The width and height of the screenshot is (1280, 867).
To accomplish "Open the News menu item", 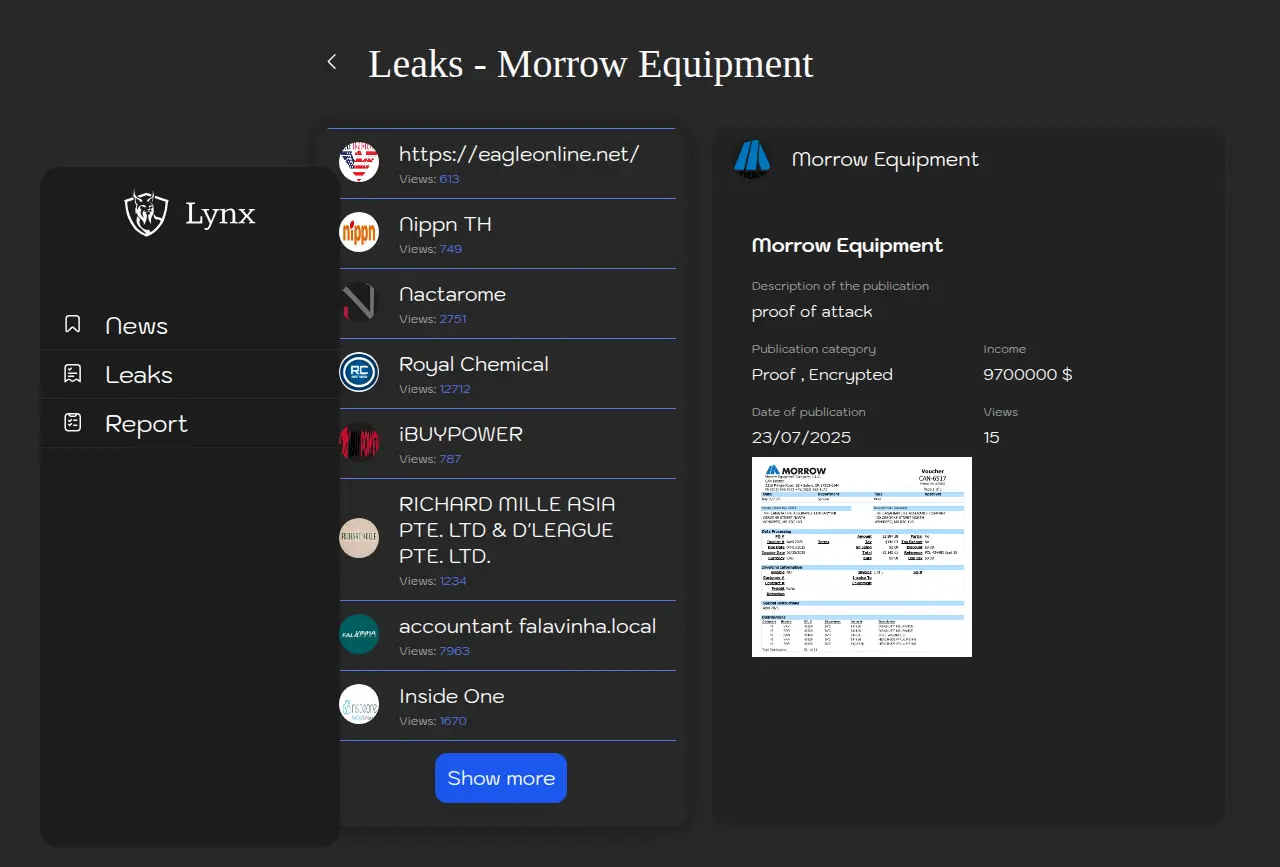I will click(x=136, y=326).
